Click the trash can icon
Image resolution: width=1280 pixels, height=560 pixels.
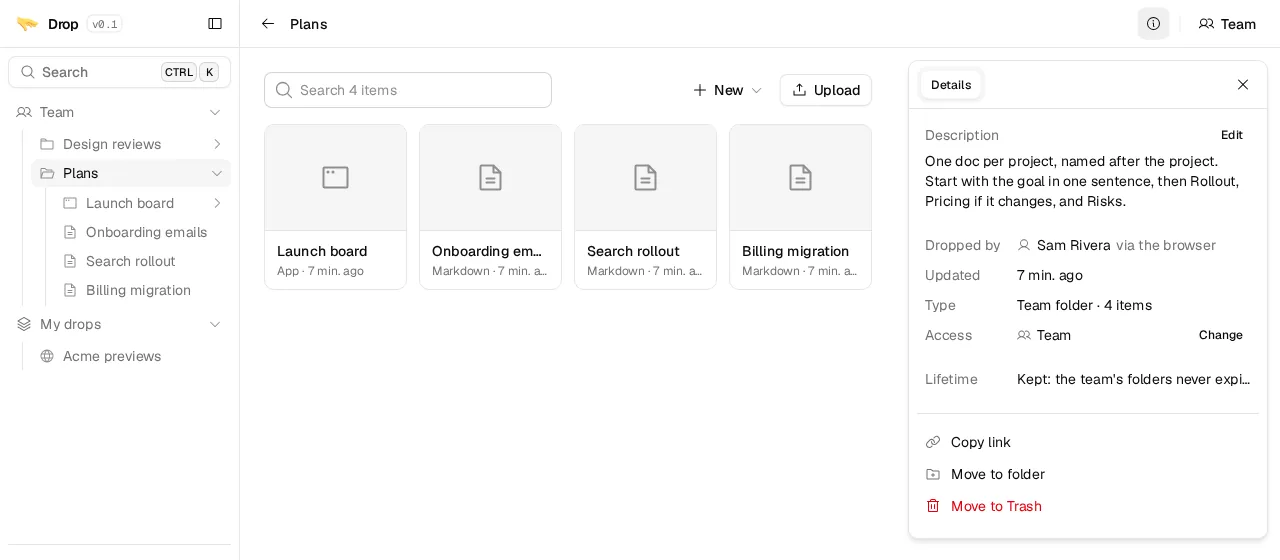click(933, 506)
